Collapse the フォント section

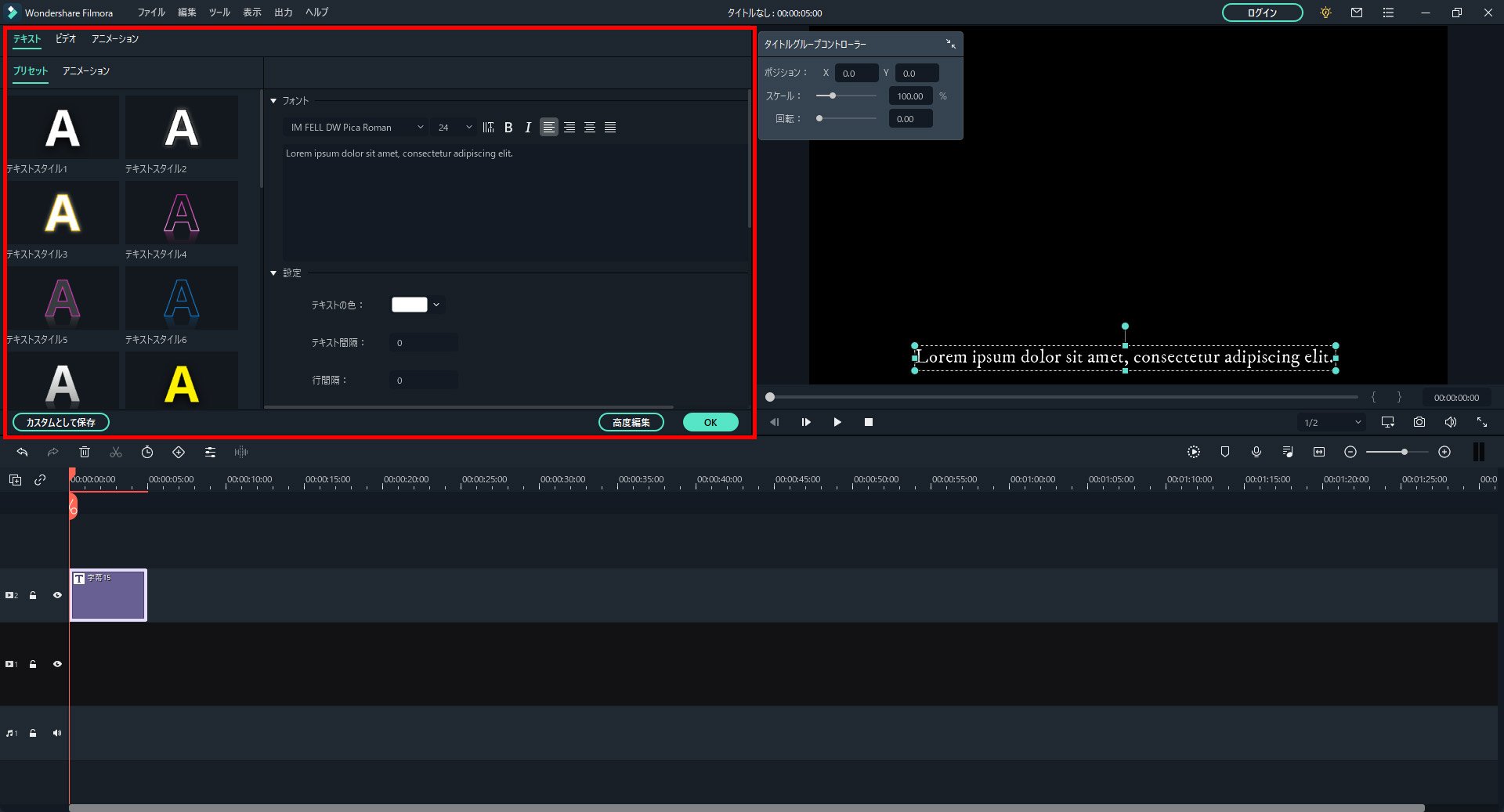pos(273,101)
